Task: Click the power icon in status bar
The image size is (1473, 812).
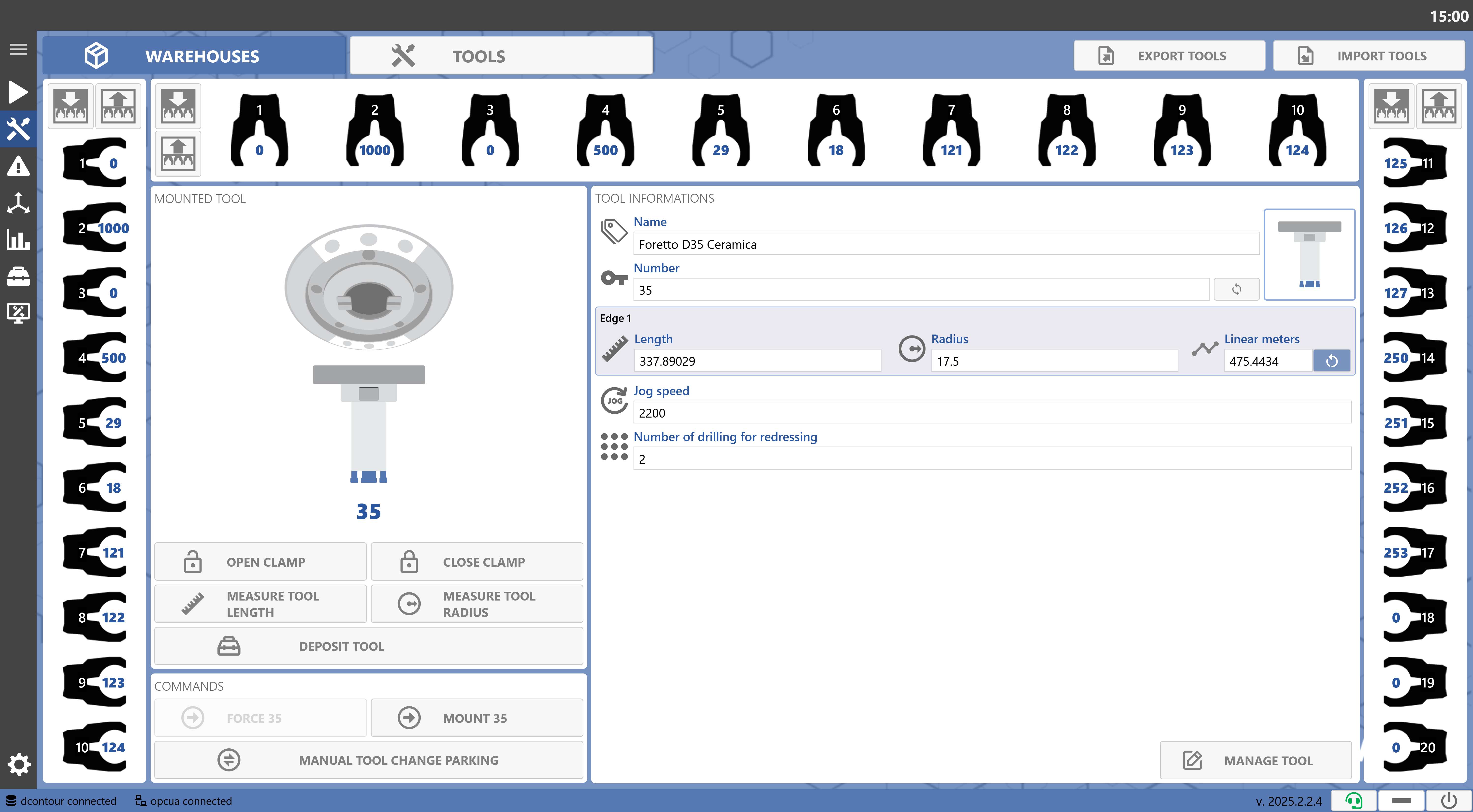Action: [x=1448, y=800]
